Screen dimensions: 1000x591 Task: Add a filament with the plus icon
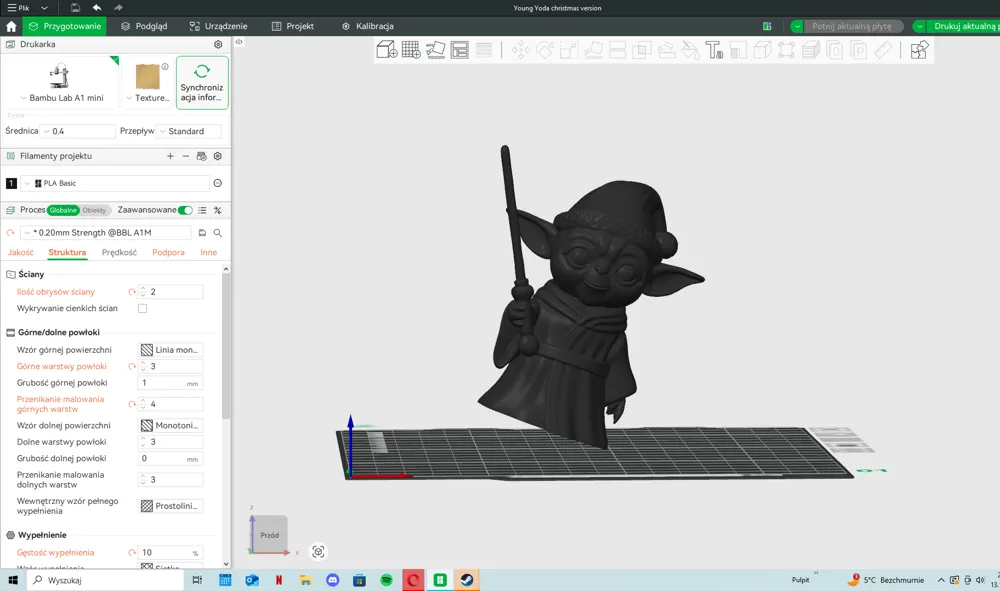pos(170,156)
